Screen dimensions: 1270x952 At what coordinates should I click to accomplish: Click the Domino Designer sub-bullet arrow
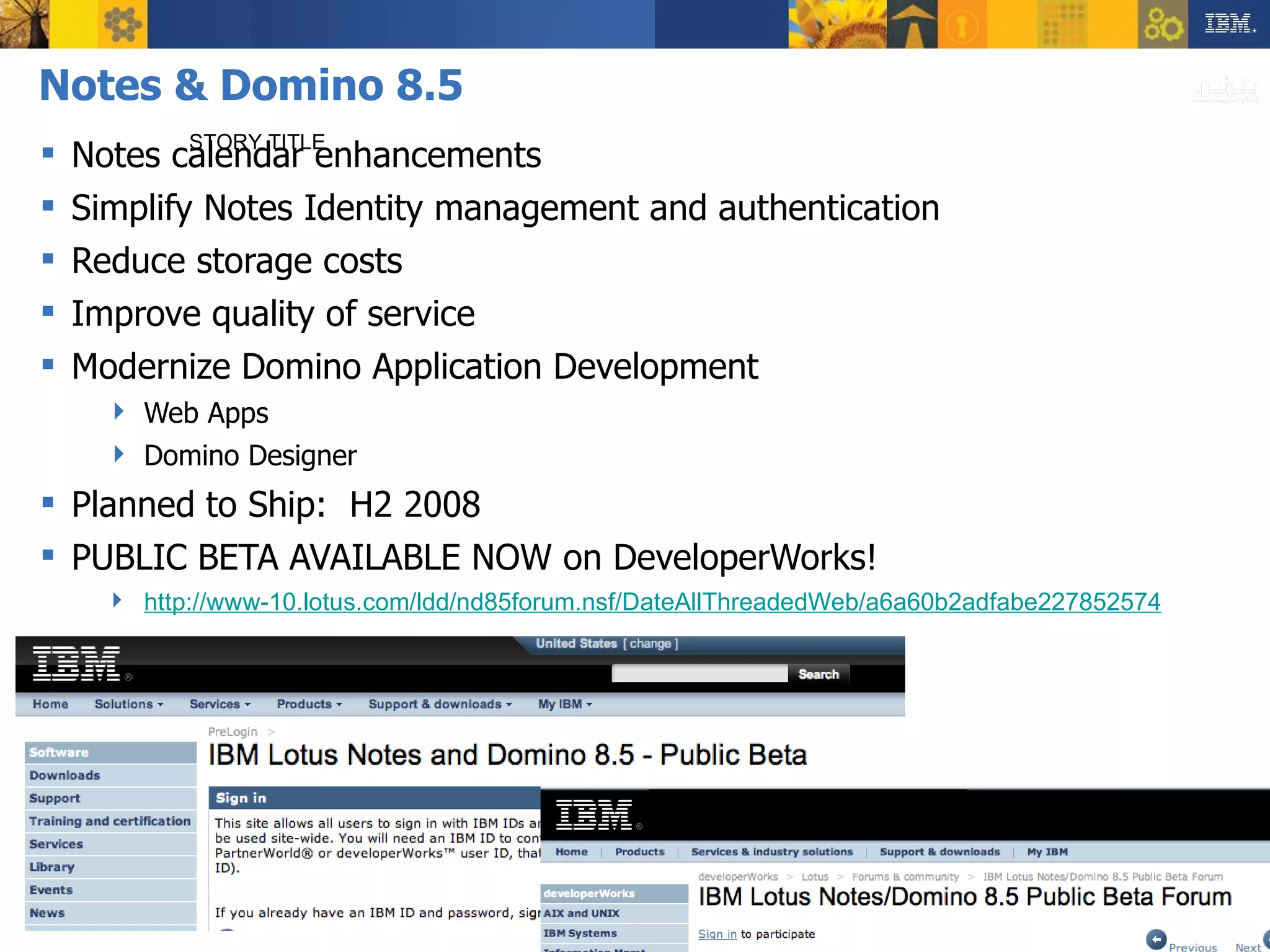pos(119,454)
